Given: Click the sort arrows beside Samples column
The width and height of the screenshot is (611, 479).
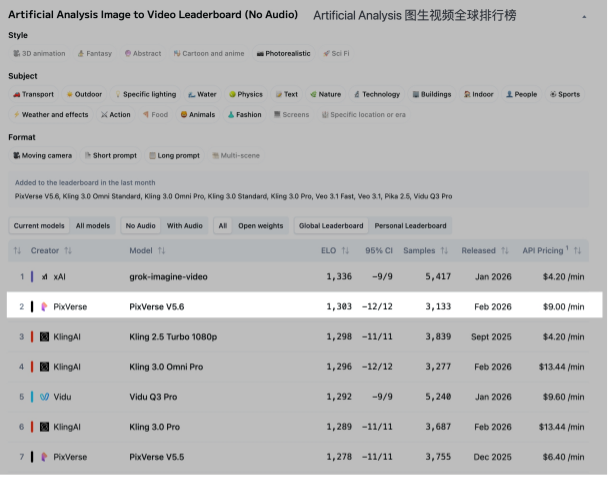Looking at the screenshot, I should tap(444, 250).
